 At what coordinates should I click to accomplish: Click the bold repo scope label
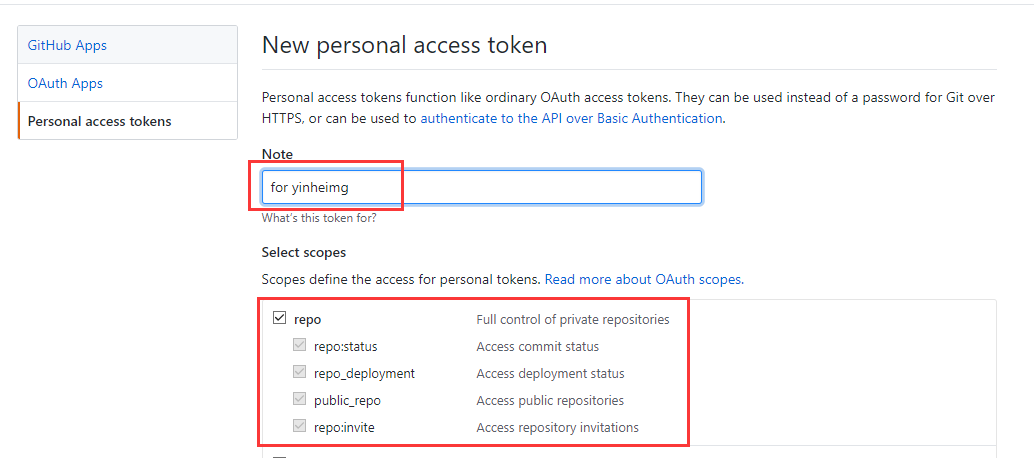(x=307, y=320)
